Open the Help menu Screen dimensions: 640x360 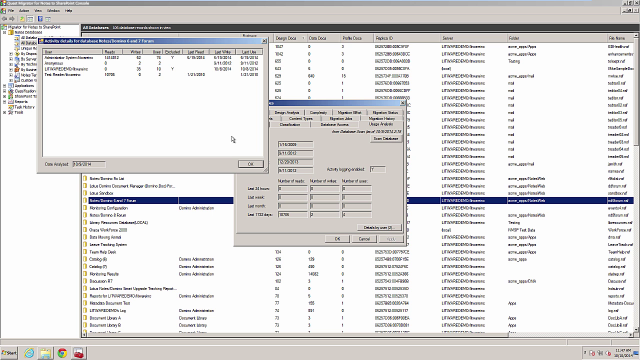[69, 11]
